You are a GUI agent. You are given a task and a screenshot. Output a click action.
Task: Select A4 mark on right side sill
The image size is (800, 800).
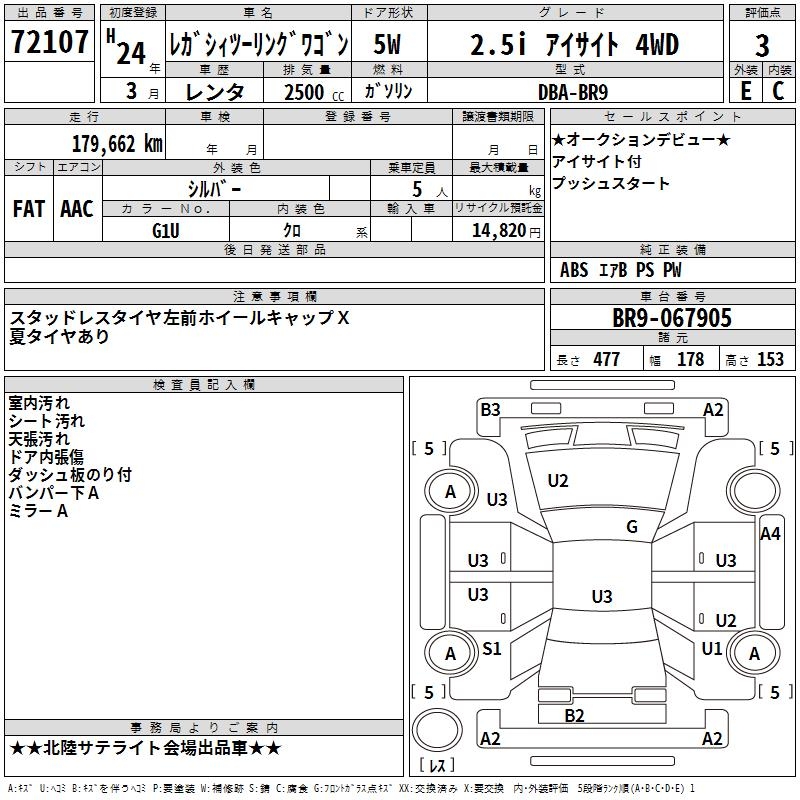[x=770, y=534]
